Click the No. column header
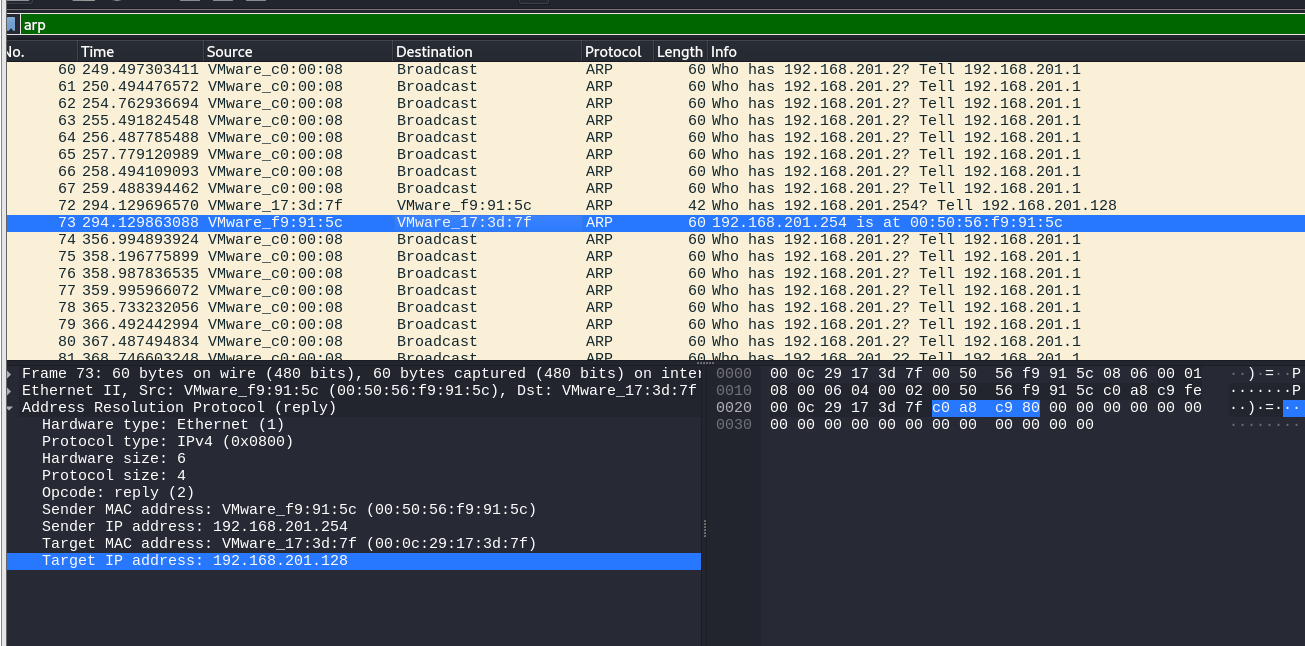Image resolution: width=1305 pixels, height=646 pixels. (x=40, y=52)
